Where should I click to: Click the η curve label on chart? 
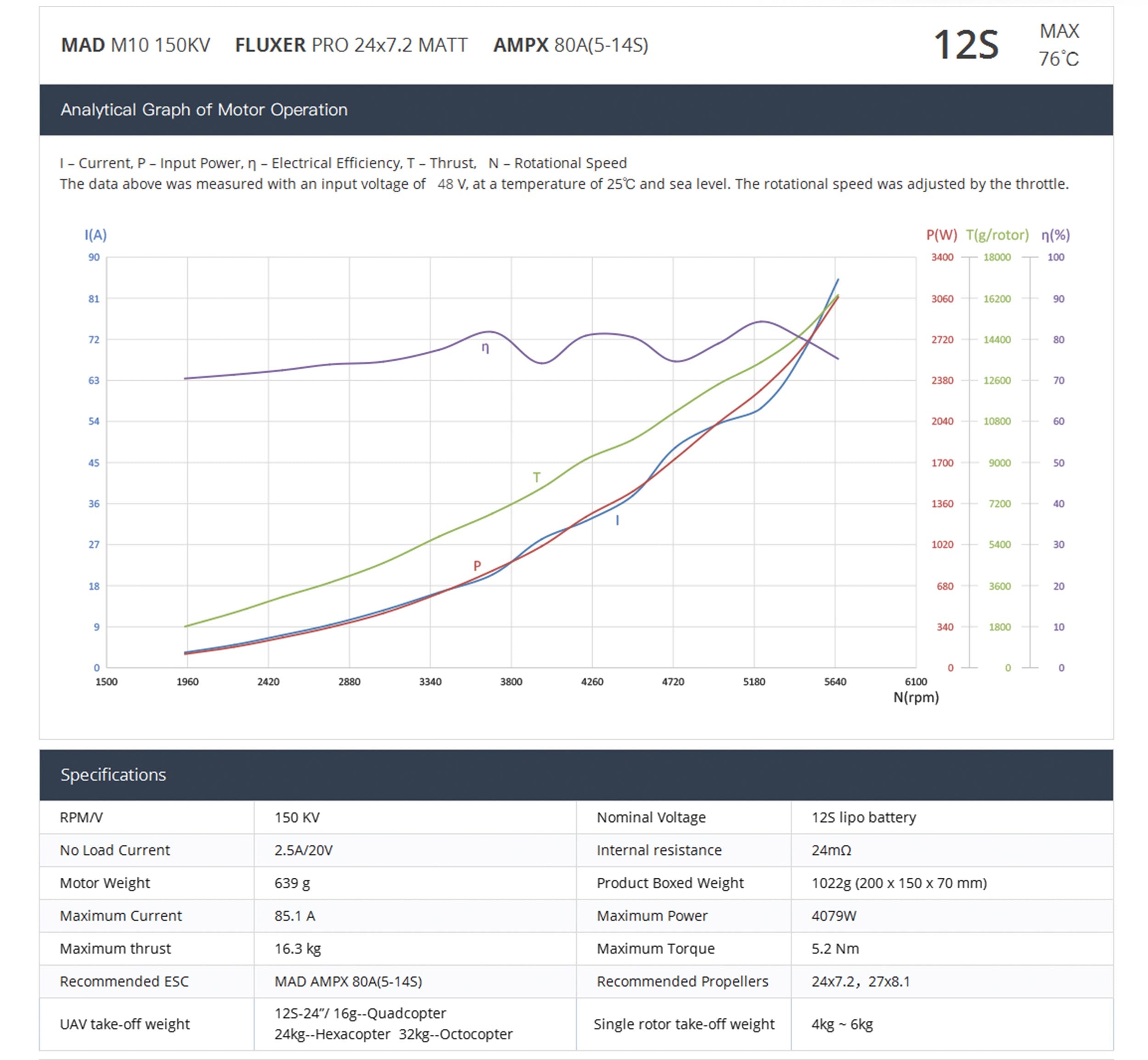tap(485, 348)
